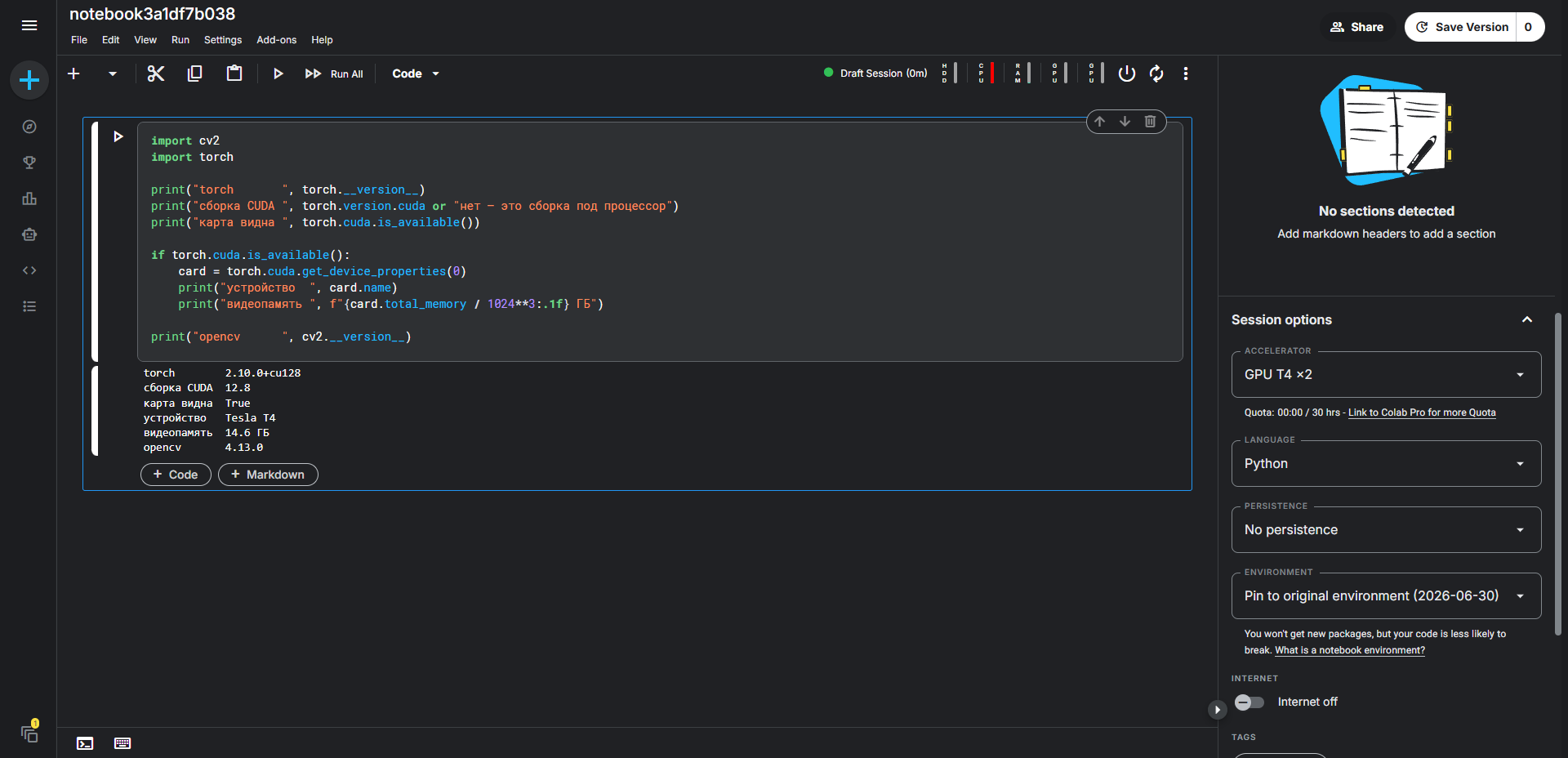
Task: Restart the session with refresh icon
Action: (x=1156, y=74)
